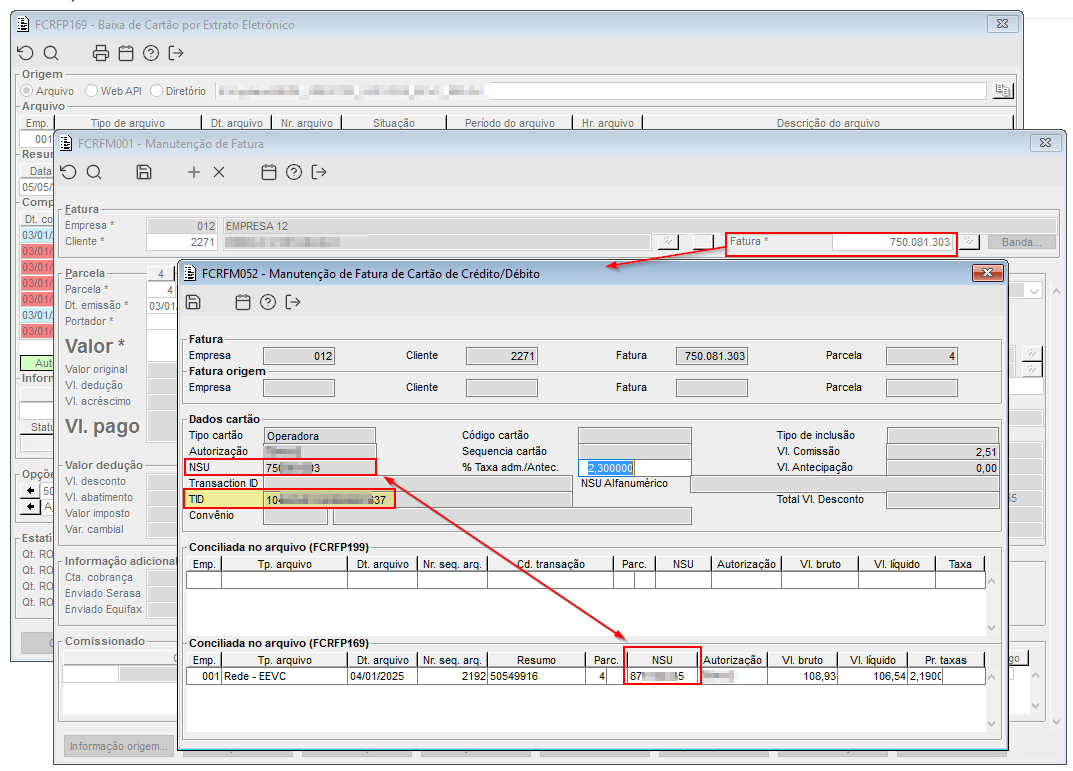Click printer icon in FCRFP169 toolbar
The width and height of the screenshot is (1073, 771).
[x=101, y=53]
